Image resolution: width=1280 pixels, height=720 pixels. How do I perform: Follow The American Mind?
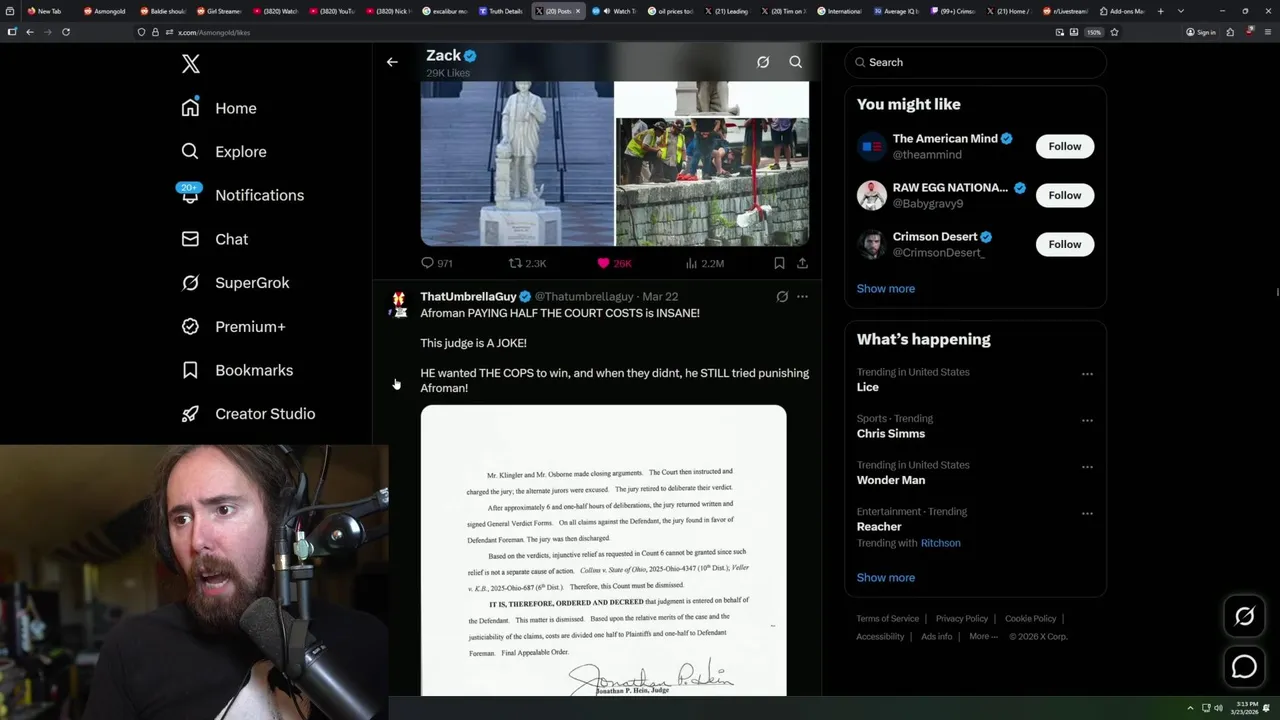tap(1065, 146)
